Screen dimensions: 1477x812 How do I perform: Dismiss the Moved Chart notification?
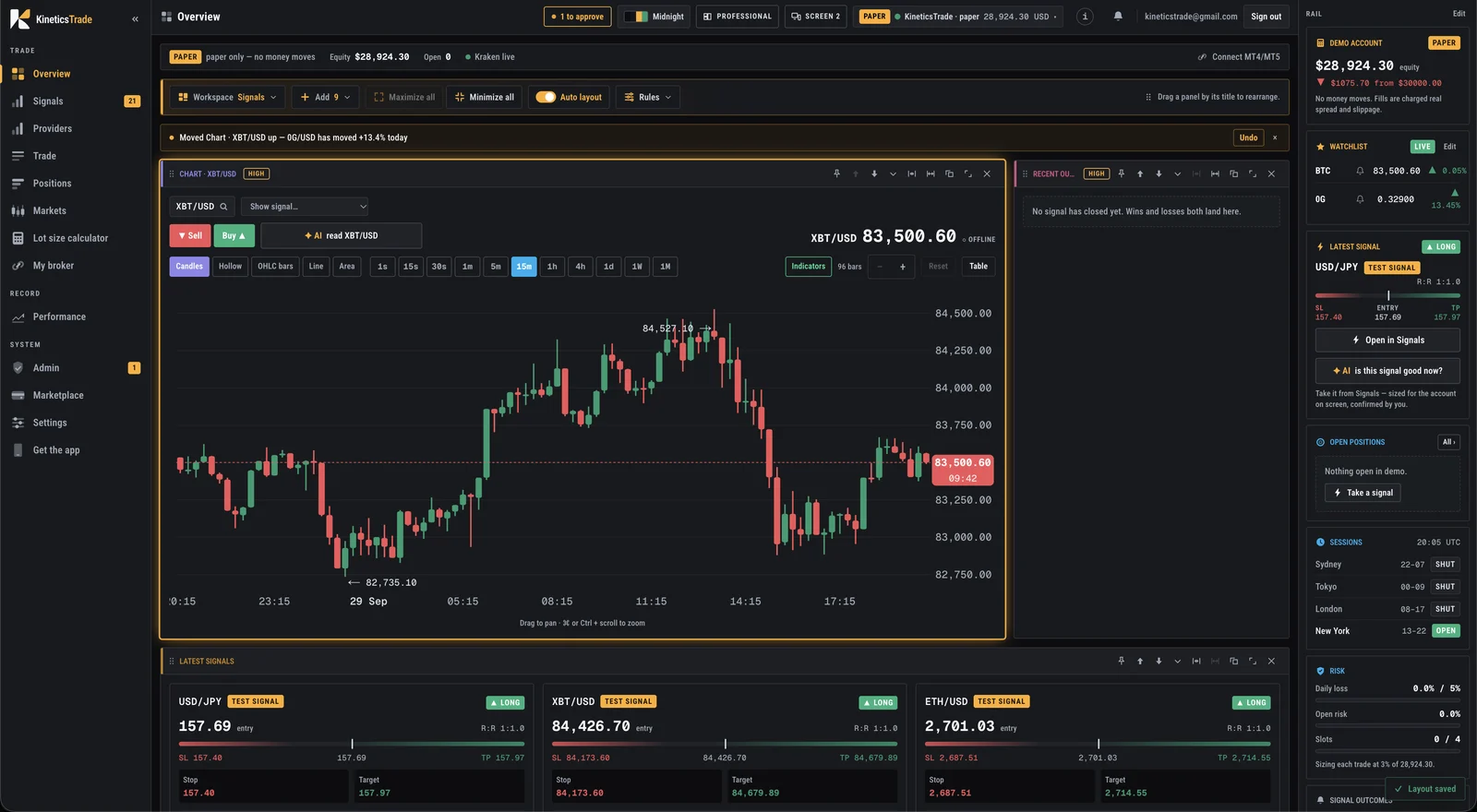[1275, 137]
